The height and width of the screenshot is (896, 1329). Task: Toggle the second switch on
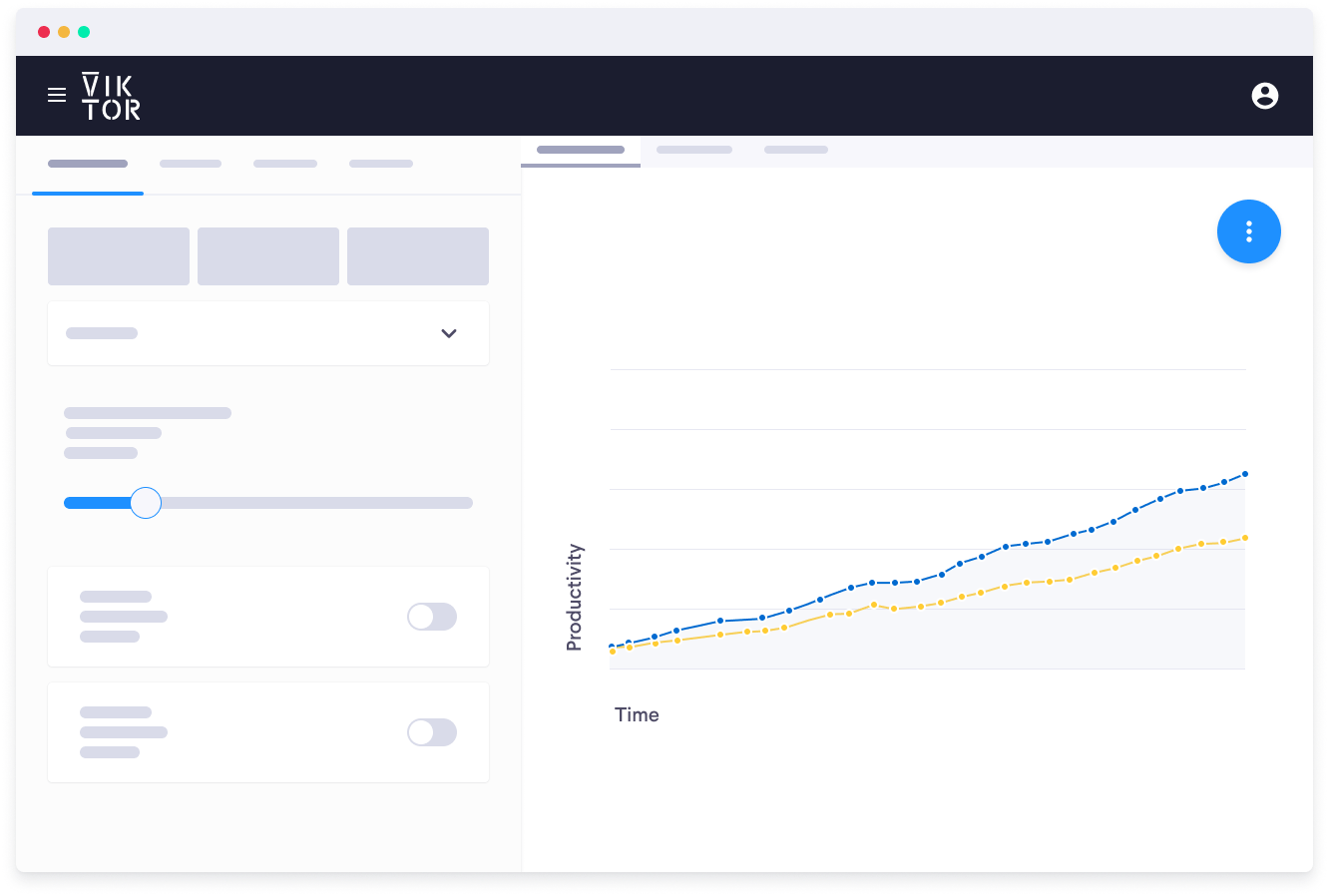click(432, 732)
